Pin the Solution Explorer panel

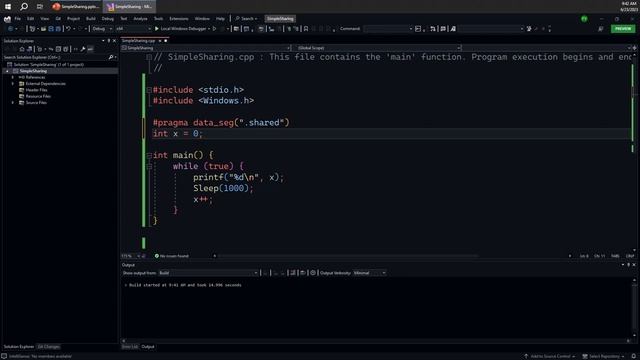[109, 41]
